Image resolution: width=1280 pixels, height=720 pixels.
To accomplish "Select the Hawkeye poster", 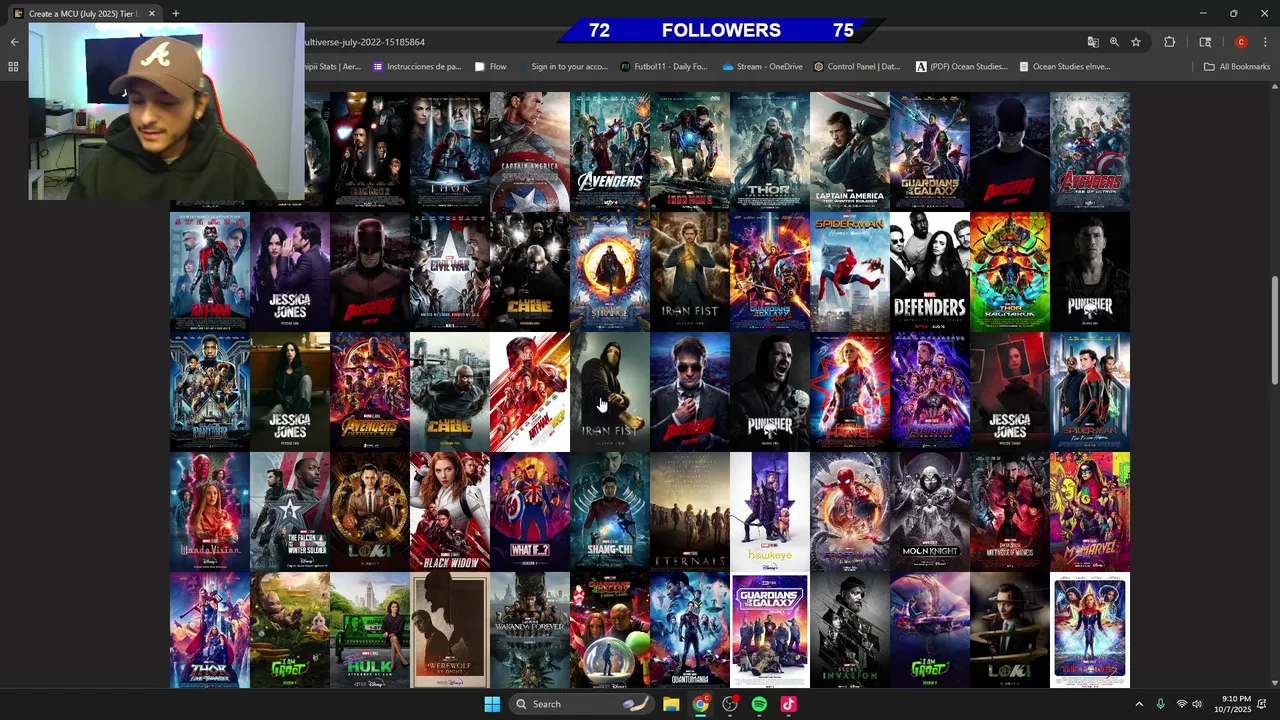I will tap(770, 512).
